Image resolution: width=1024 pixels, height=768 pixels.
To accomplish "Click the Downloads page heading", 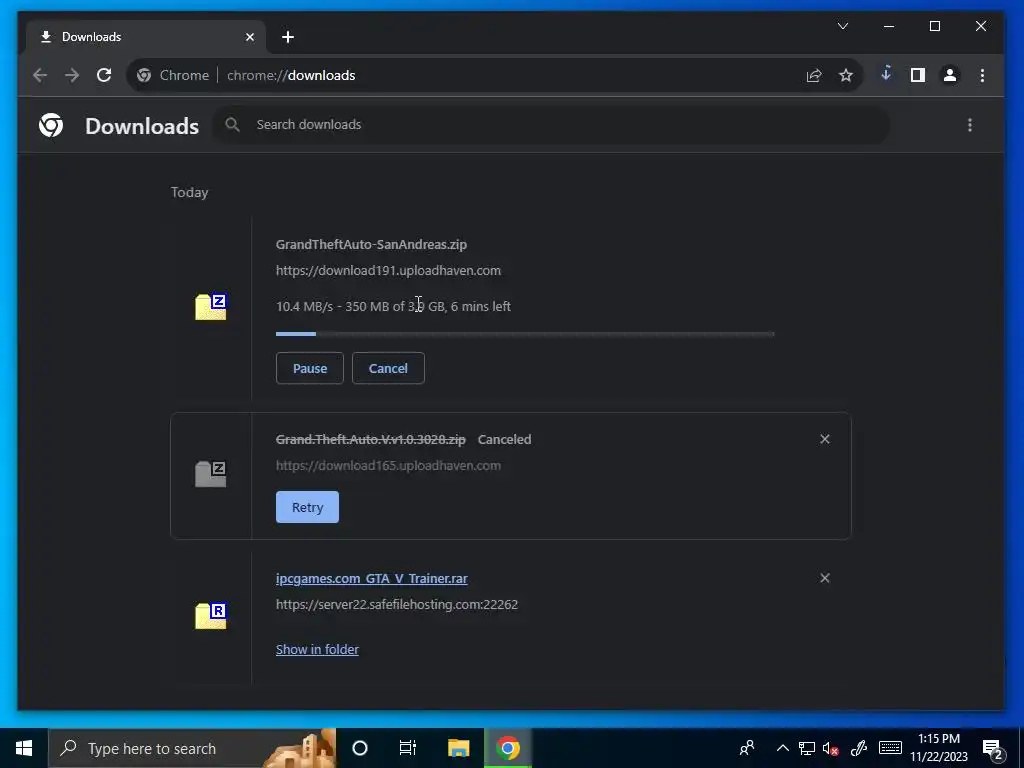I will pos(142,125).
